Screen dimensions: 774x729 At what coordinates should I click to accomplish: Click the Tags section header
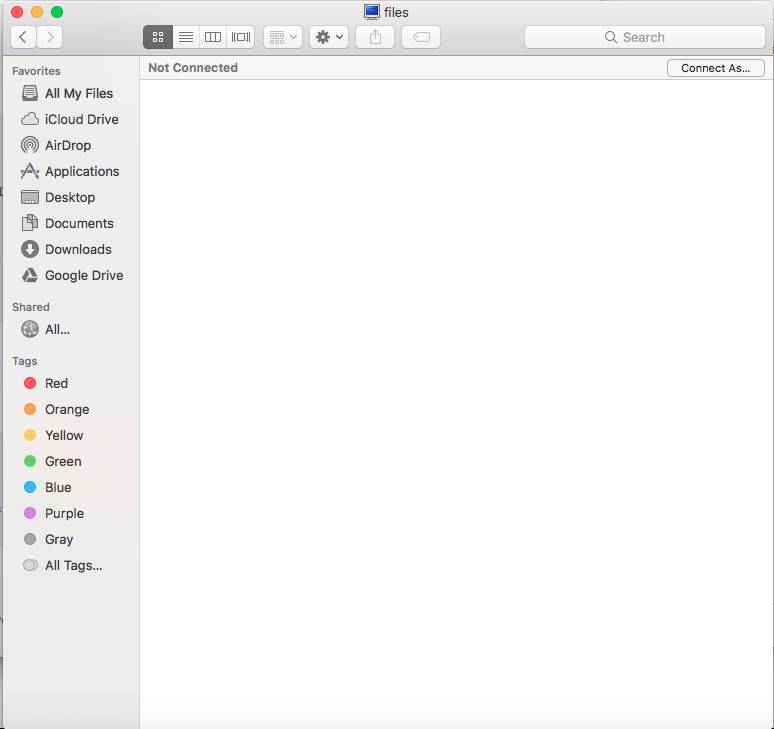pyautogui.click(x=25, y=361)
